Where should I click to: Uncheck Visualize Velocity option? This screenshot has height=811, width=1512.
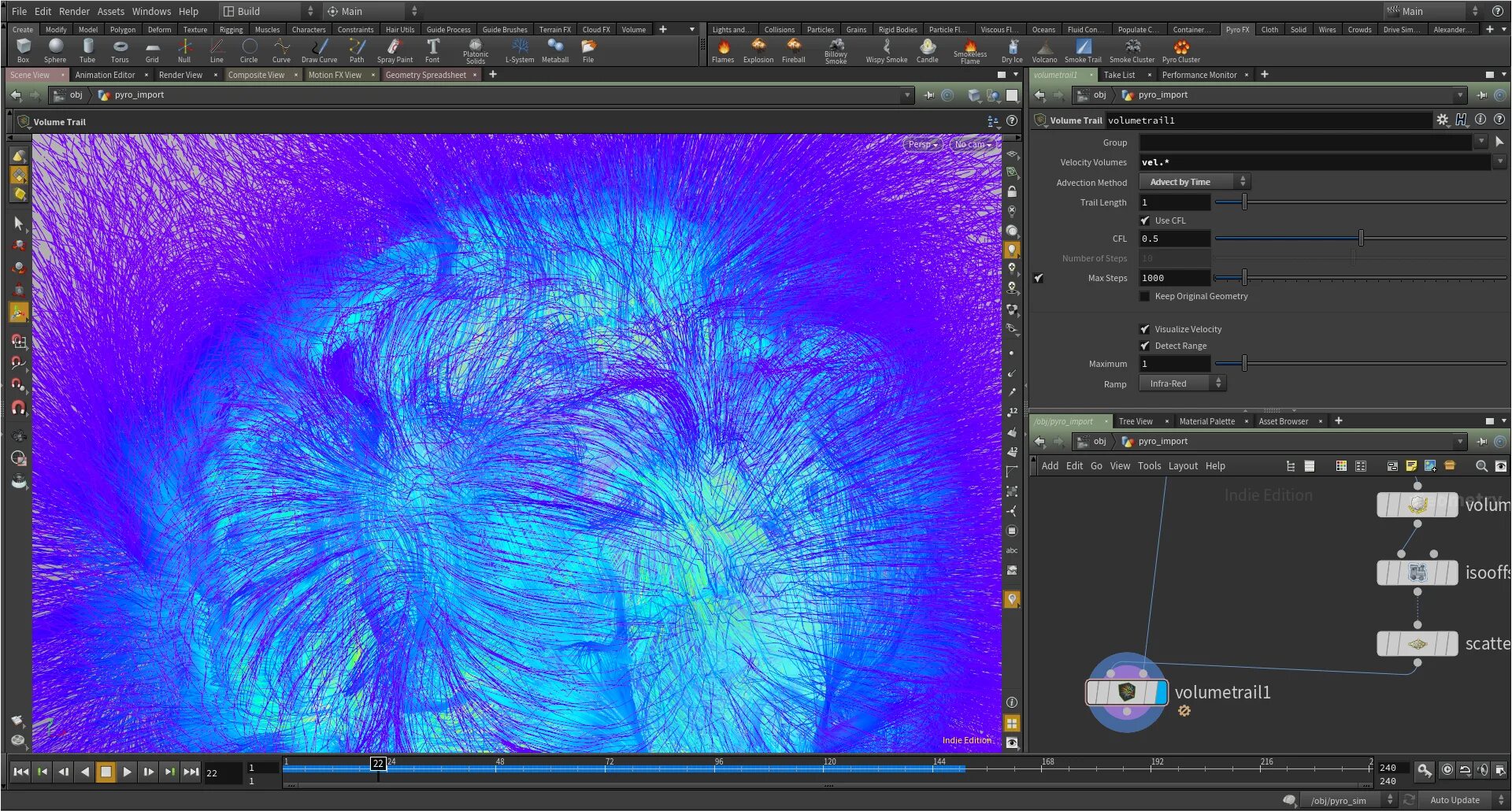click(x=1145, y=329)
